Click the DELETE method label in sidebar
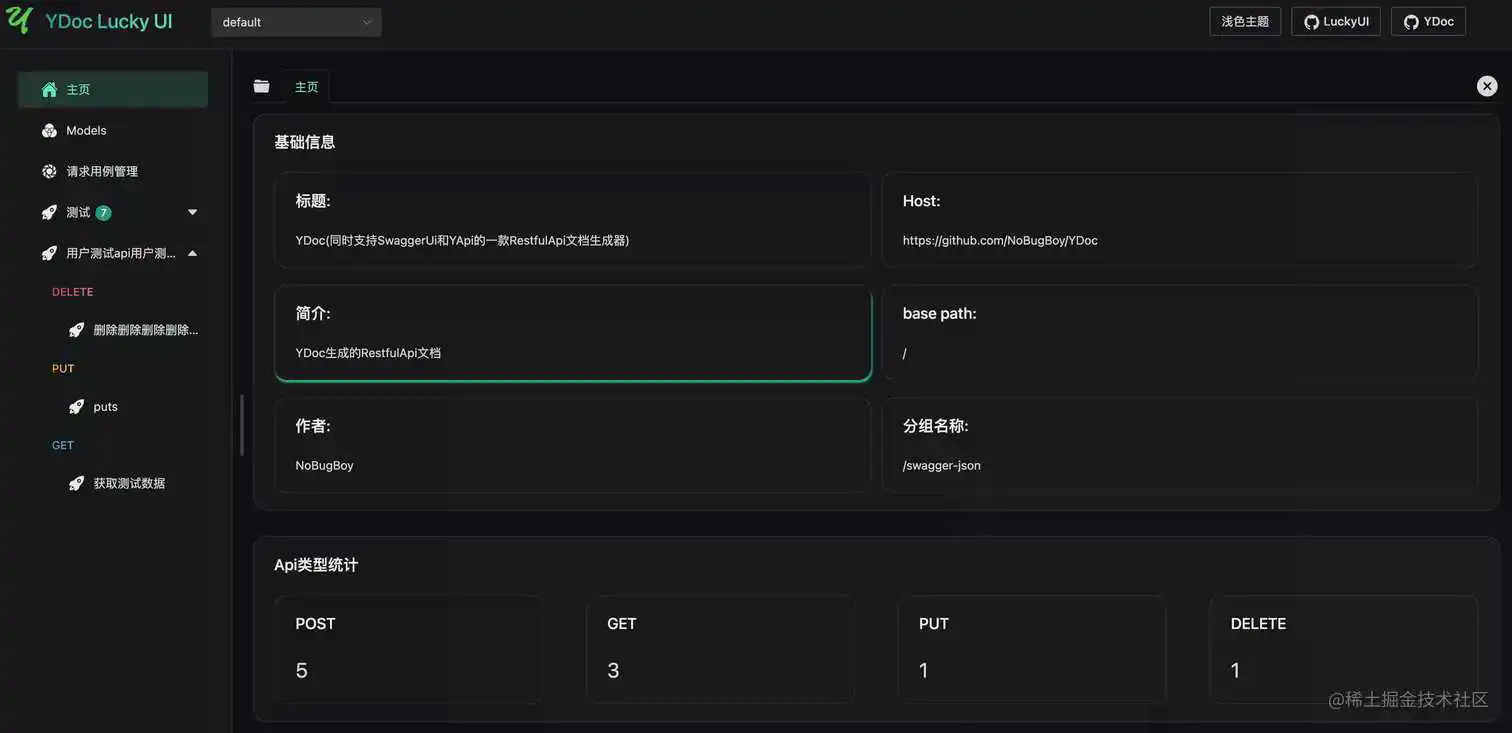The height and width of the screenshot is (733, 1512). 72,292
